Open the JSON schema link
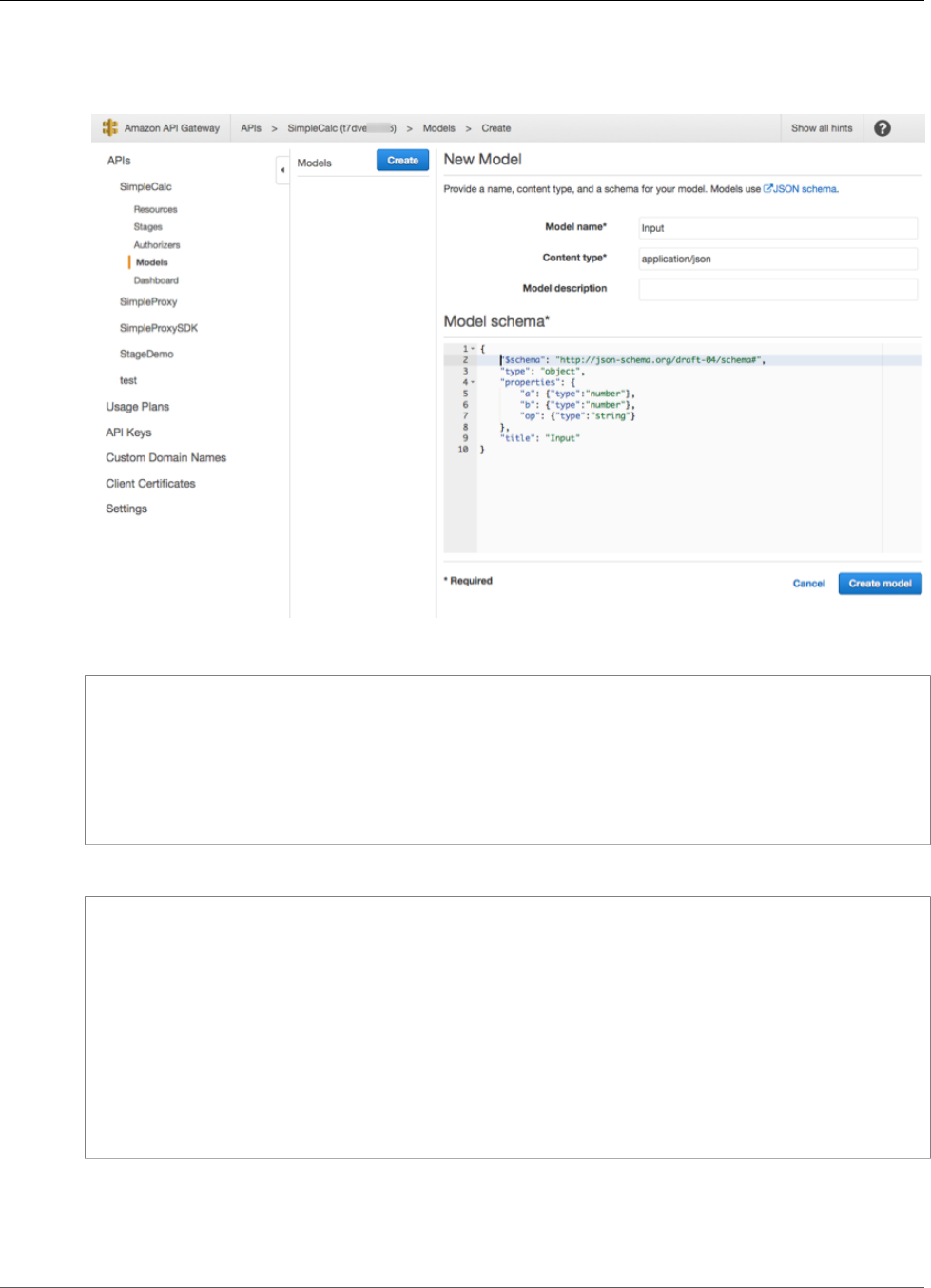Image resolution: width=931 pixels, height=1288 pixels. tap(800, 189)
